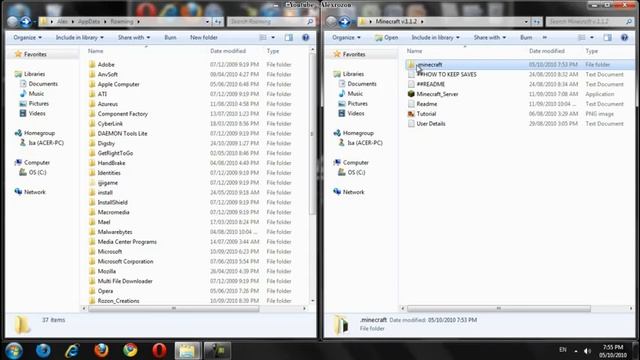Get help in the left Roaming window

(305, 38)
